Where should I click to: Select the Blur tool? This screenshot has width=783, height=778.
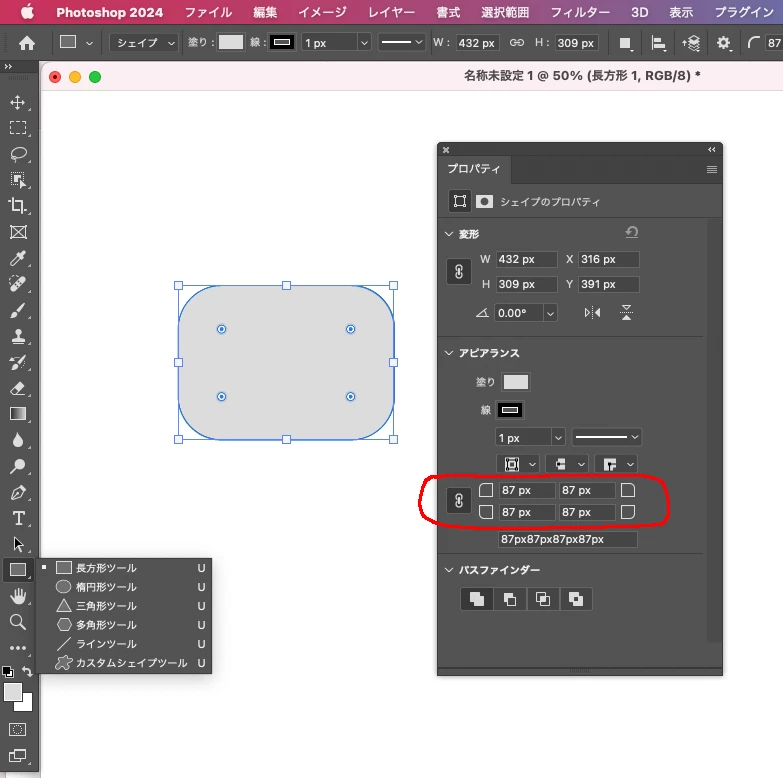[x=18, y=440]
